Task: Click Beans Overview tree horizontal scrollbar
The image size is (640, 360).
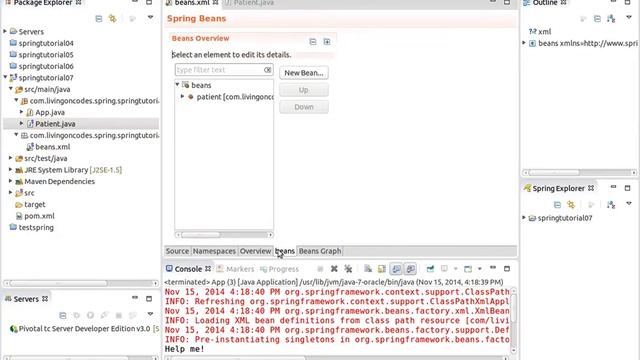Action: (224, 235)
